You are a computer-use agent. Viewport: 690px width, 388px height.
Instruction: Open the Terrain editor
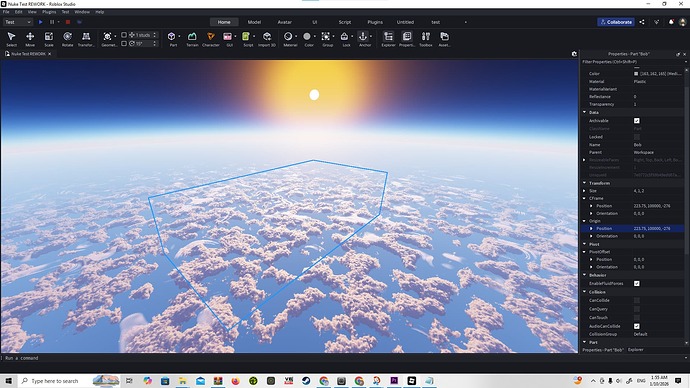click(192, 39)
